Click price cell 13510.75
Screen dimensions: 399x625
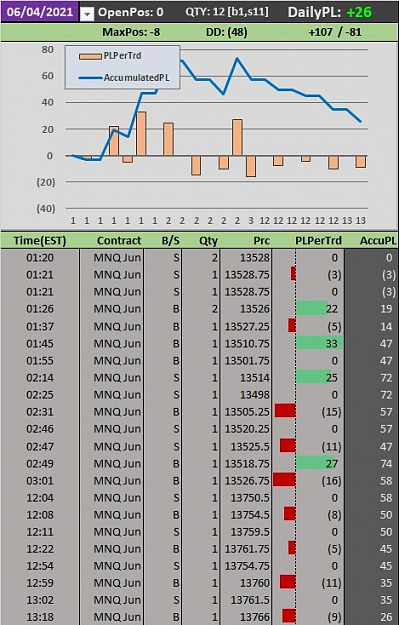point(246,344)
